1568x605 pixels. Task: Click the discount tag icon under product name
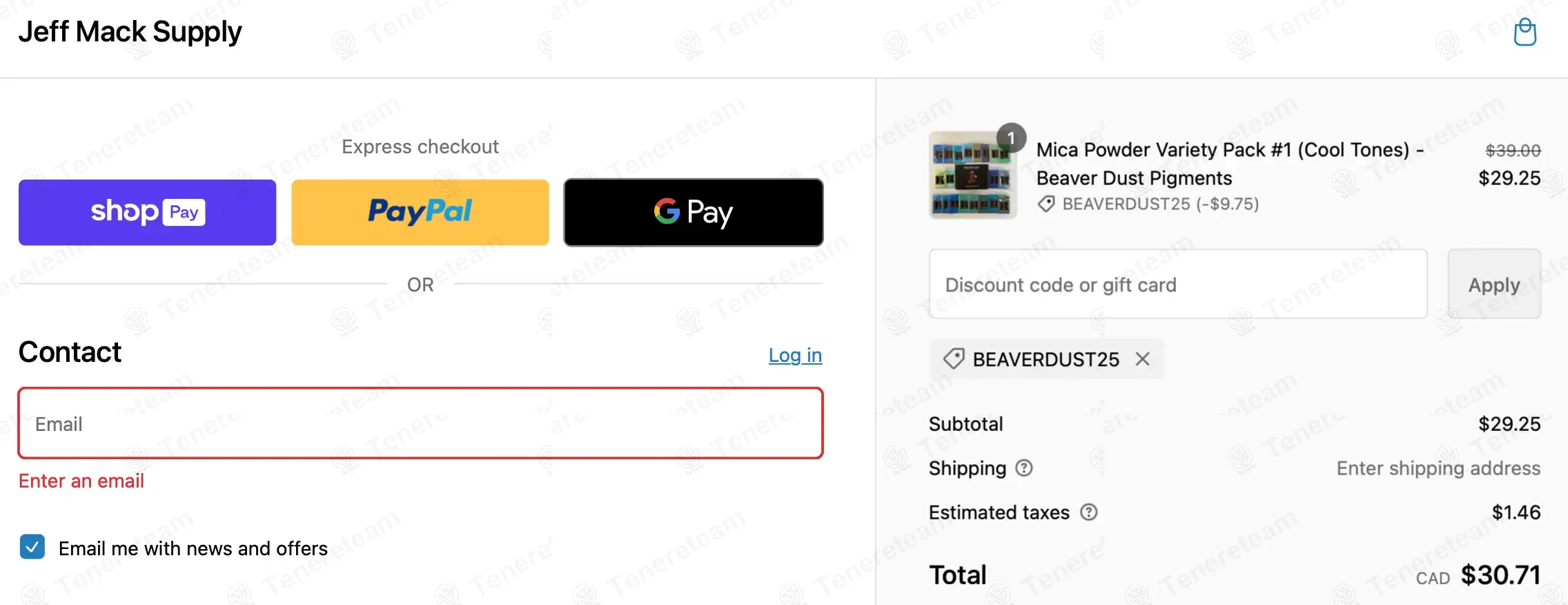[1046, 204]
